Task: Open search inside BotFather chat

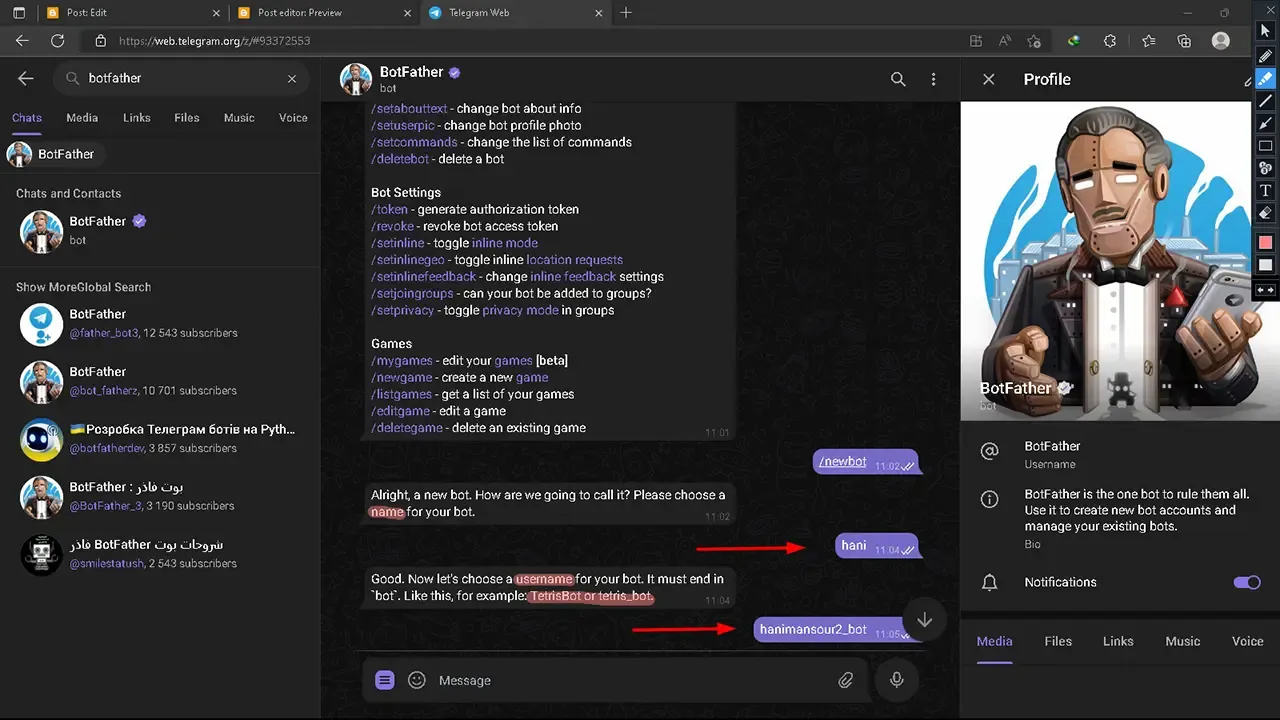Action: click(x=898, y=79)
